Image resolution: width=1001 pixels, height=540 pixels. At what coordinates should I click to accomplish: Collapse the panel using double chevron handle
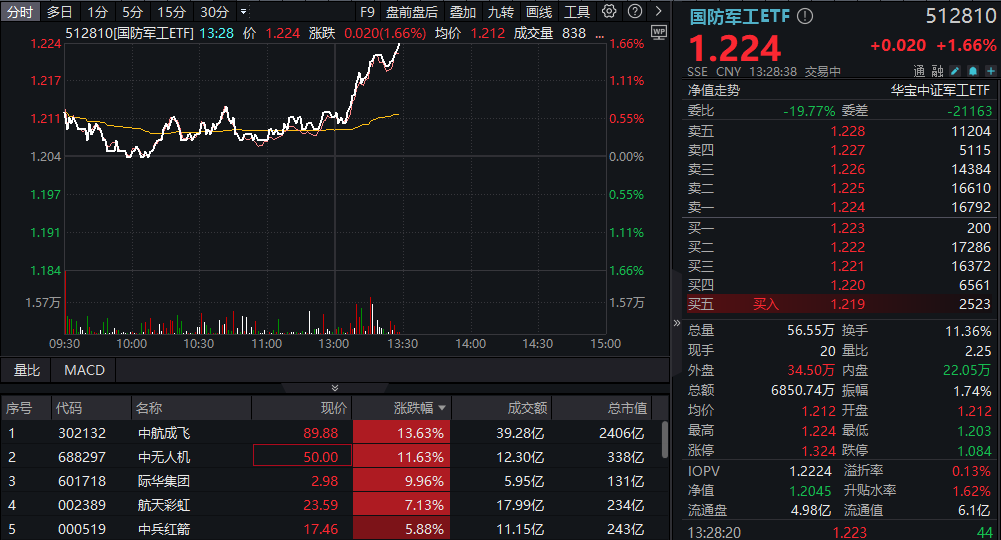(335, 388)
